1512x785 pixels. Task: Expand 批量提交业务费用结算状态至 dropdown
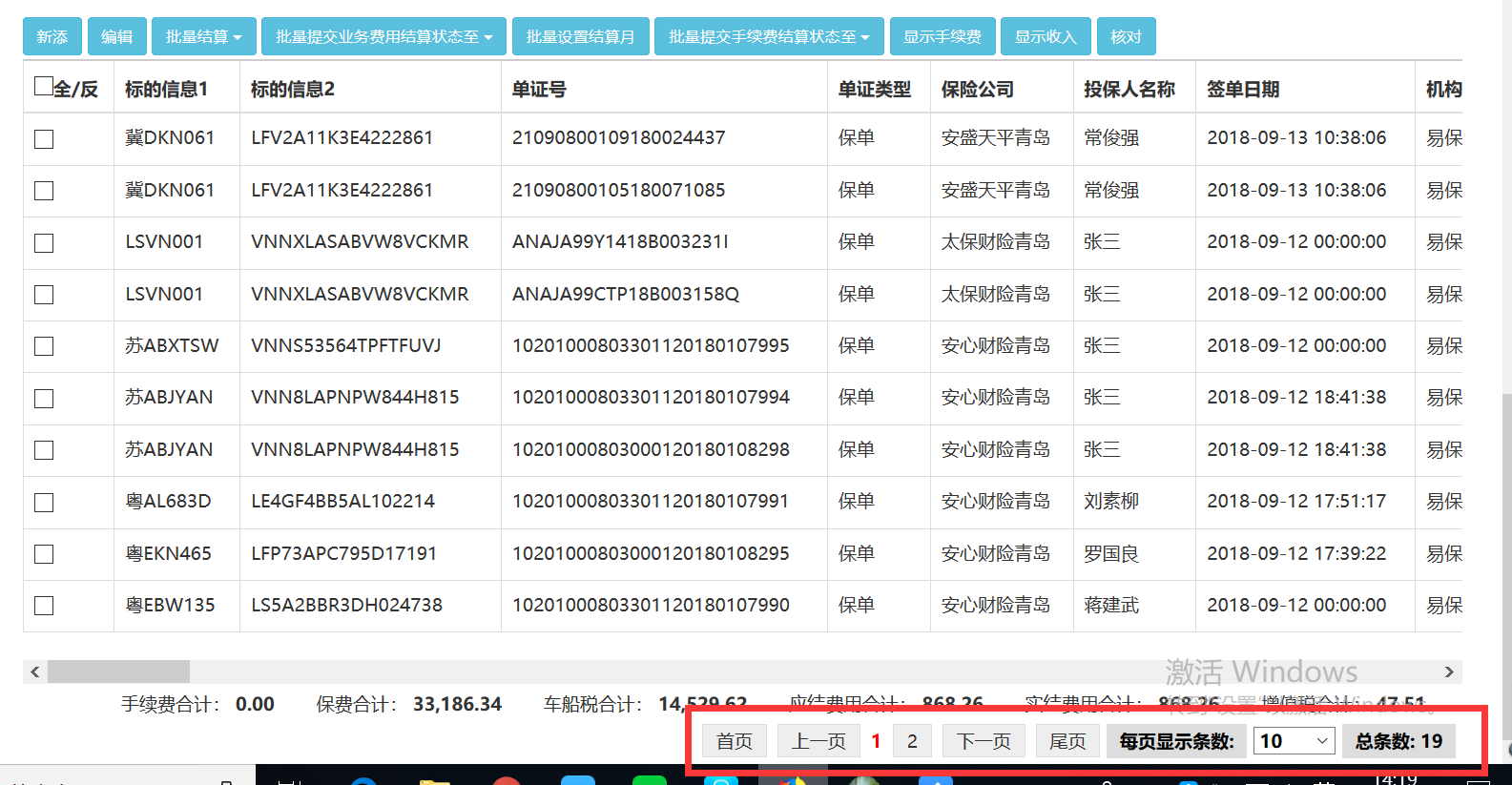tap(384, 37)
